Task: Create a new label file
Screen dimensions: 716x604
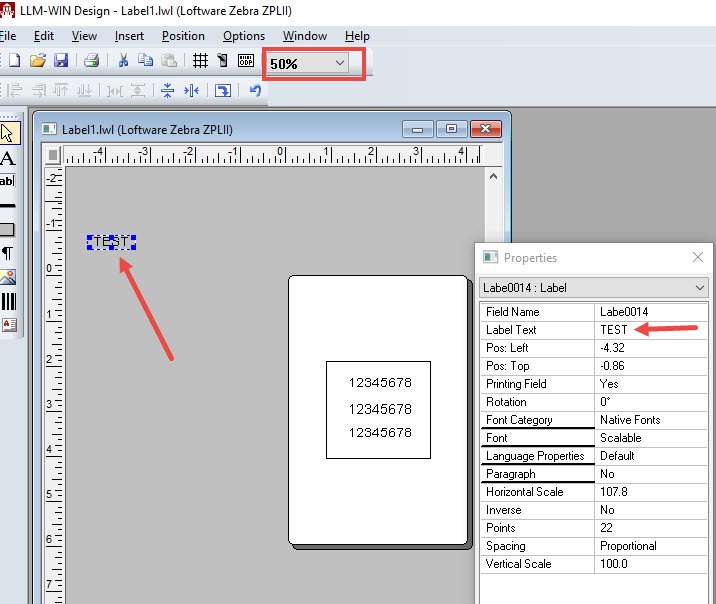Action: click(15, 60)
